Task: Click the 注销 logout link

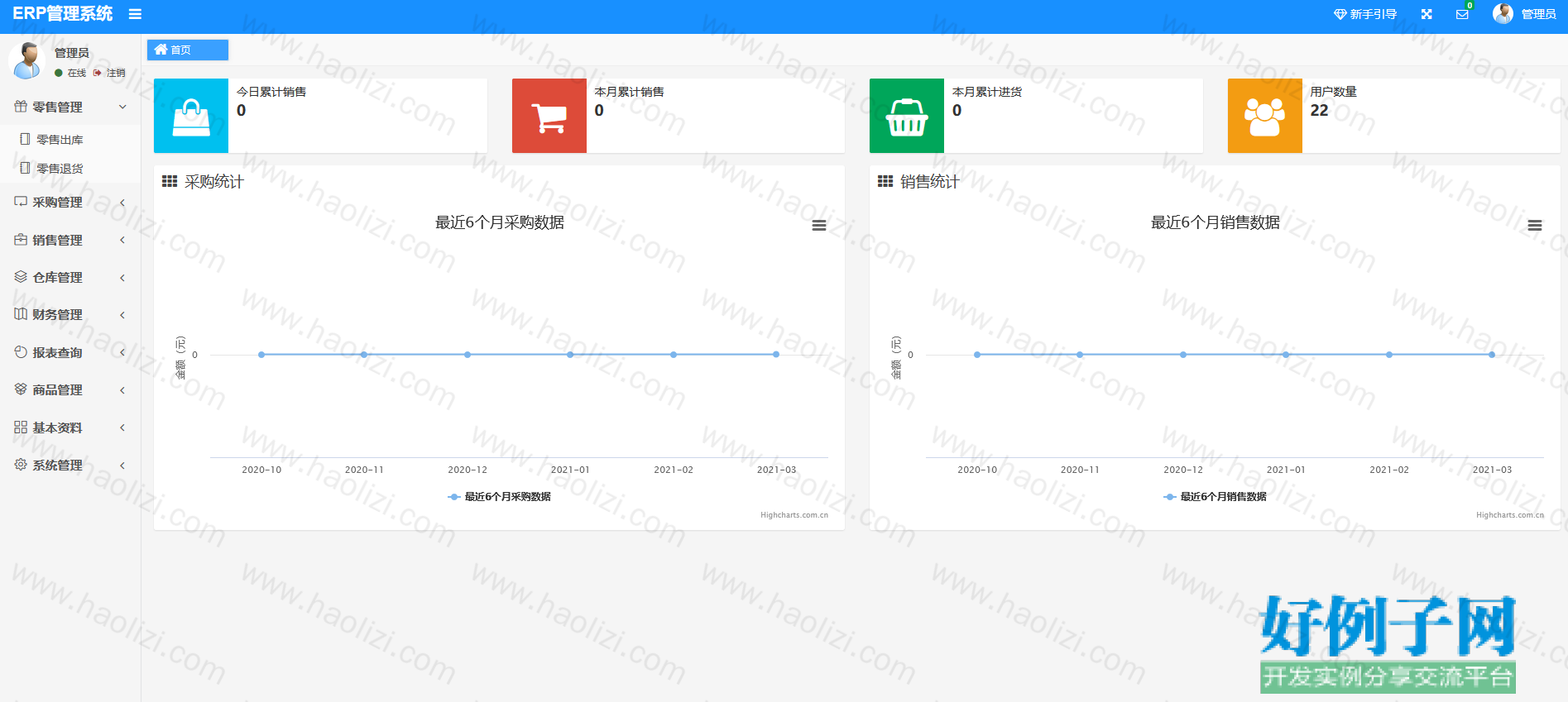Action: 110,73
